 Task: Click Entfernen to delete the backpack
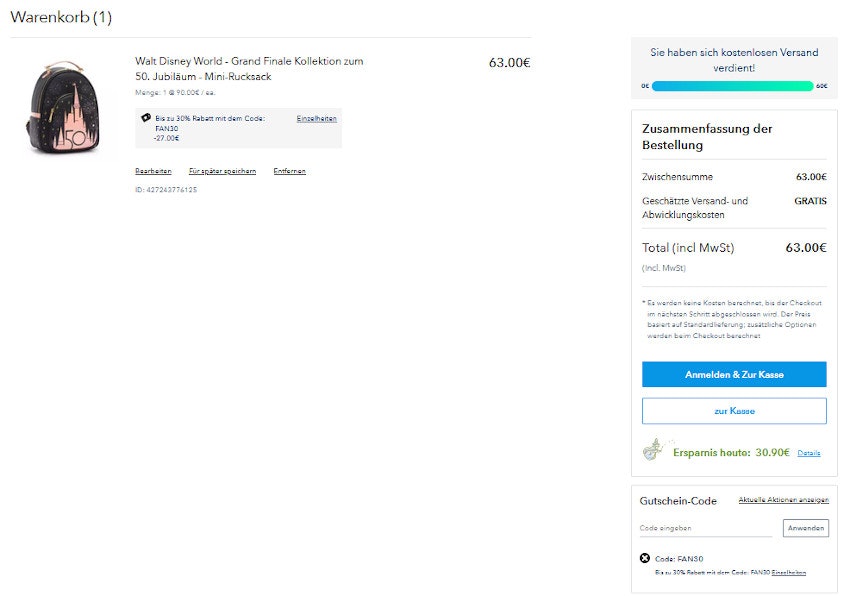coord(289,170)
